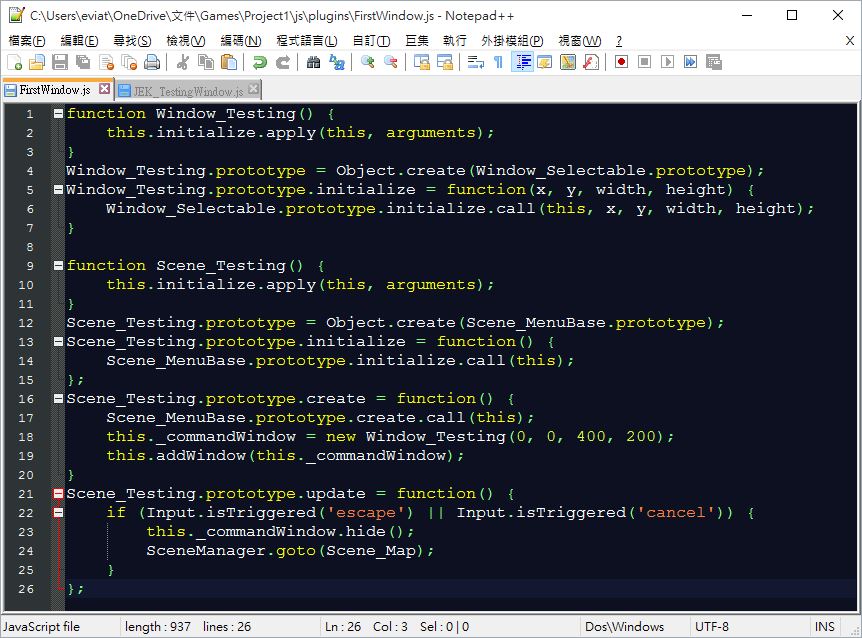Screen dimensions: 862x638
Task: Paste using the clipboard toolbar icon
Action: [x=229, y=62]
